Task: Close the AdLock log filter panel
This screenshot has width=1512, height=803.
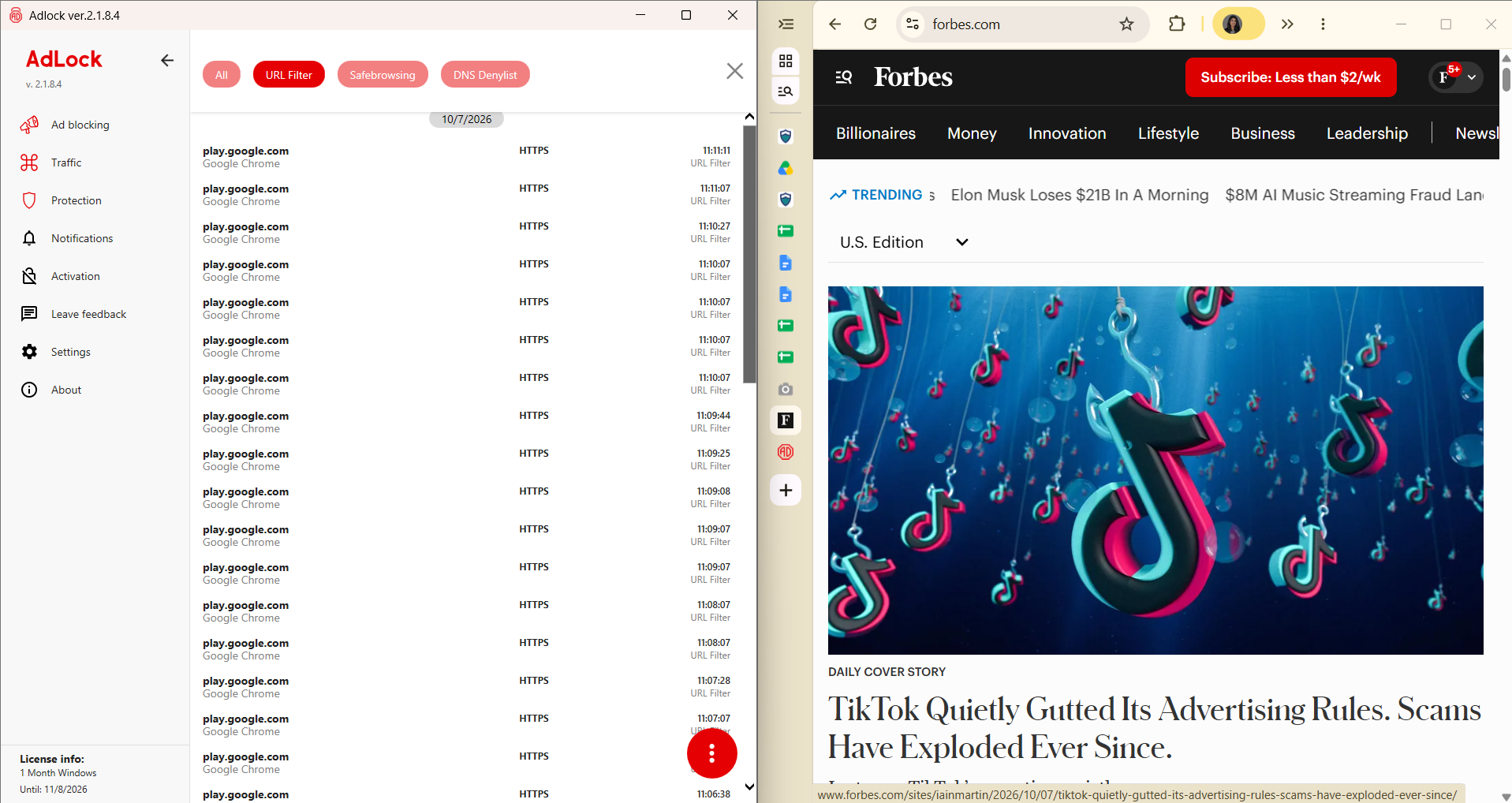Action: click(734, 71)
